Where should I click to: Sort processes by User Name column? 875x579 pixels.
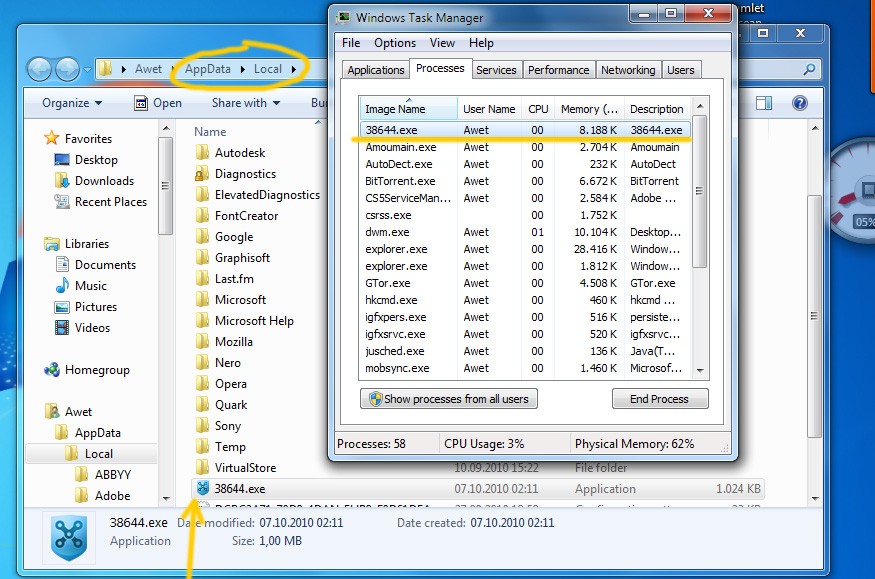click(489, 109)
